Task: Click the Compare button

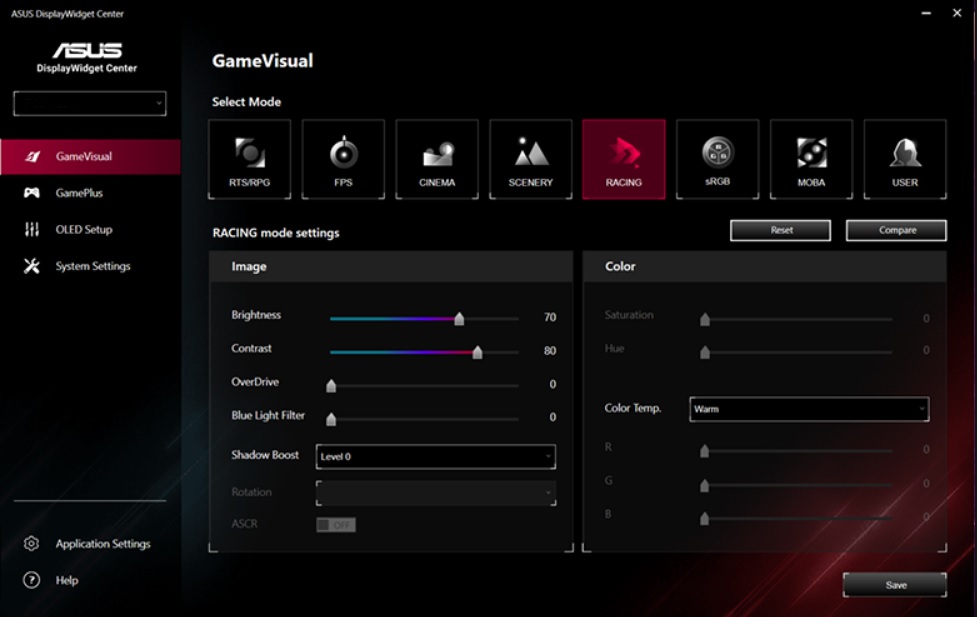Action: tap(896, 230)
